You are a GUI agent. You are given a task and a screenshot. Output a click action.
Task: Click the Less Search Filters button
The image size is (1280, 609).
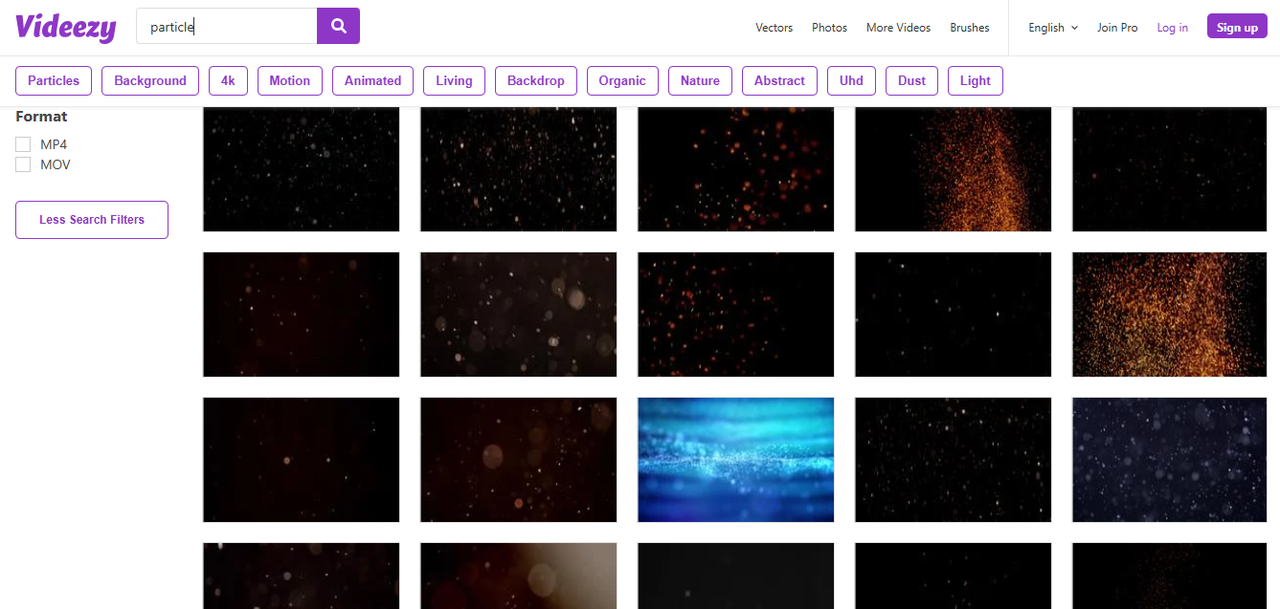point(92,220)
